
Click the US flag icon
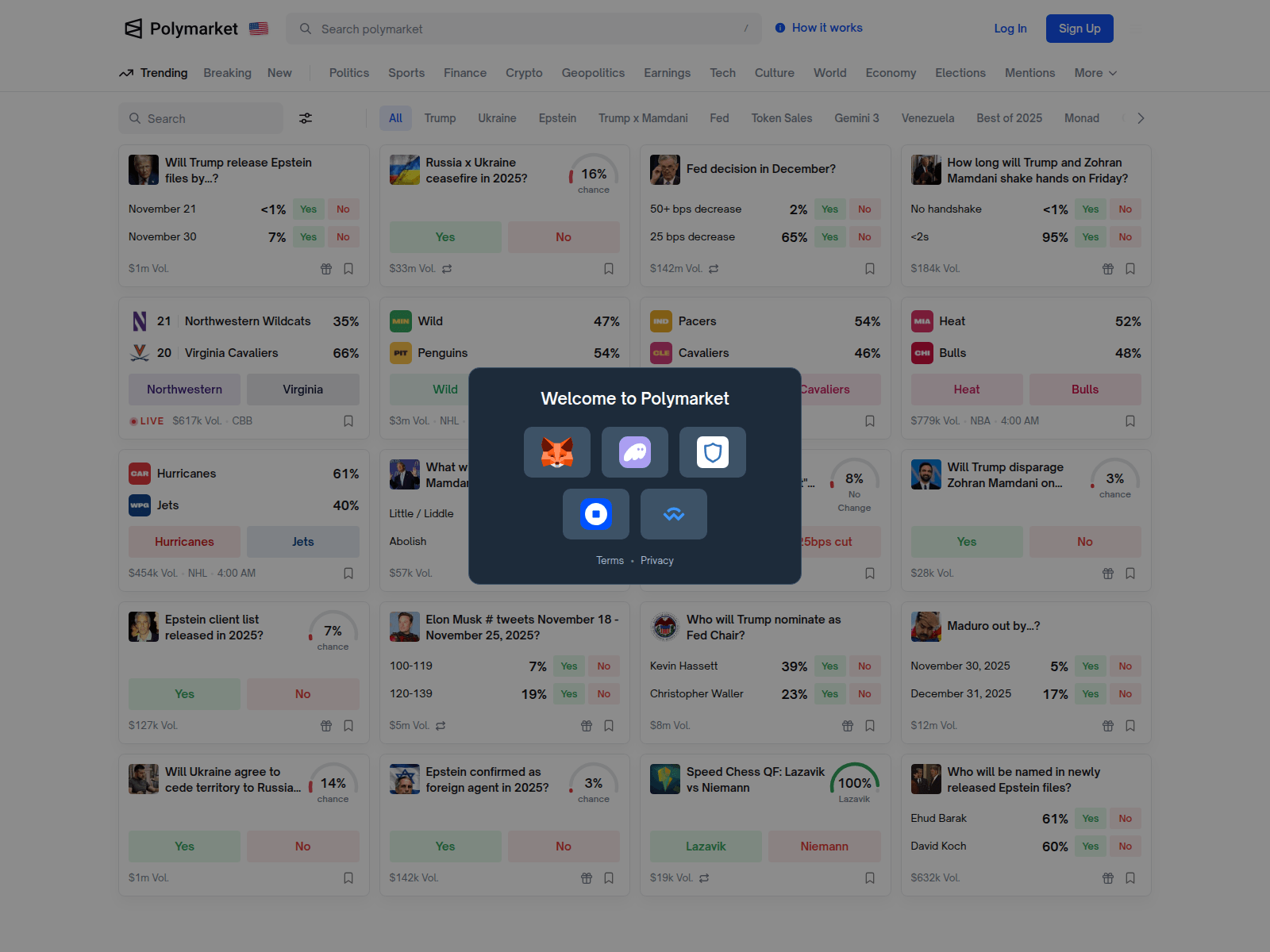pos(259,29)
